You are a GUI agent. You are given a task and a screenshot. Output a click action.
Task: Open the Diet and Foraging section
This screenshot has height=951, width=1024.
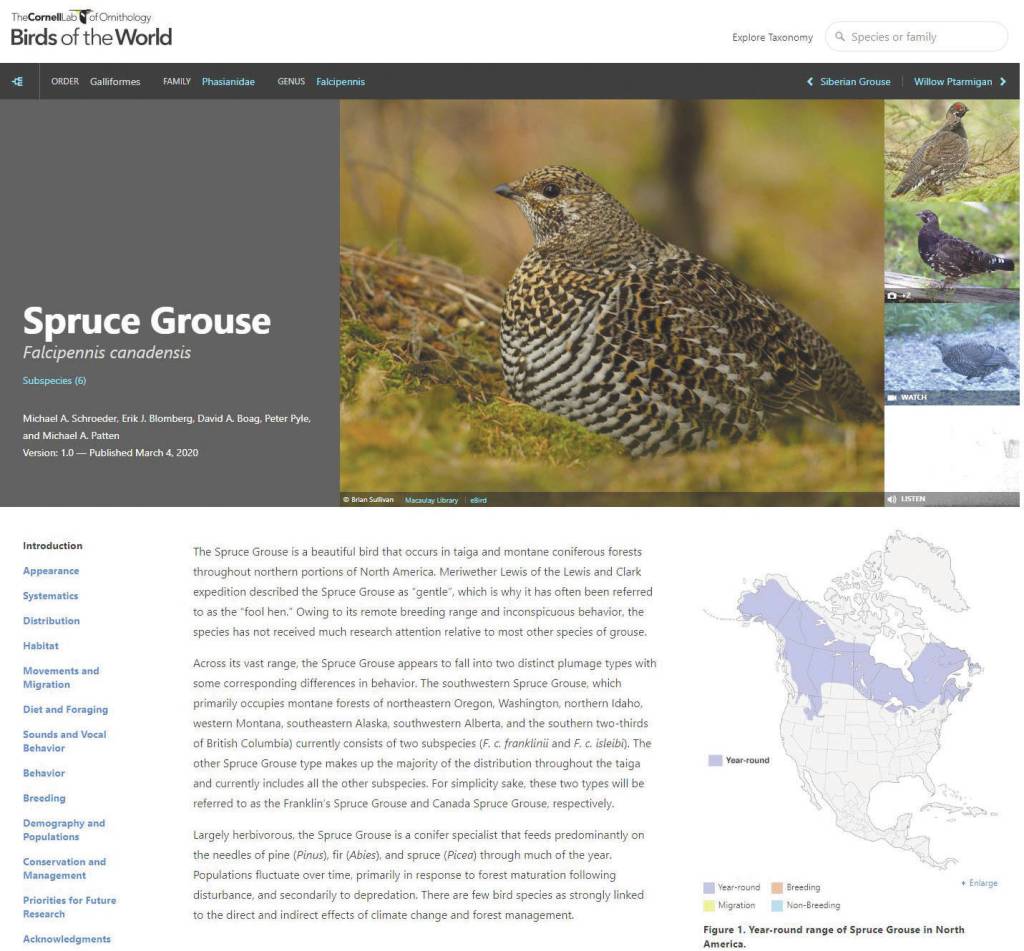(x=65, y=709)
